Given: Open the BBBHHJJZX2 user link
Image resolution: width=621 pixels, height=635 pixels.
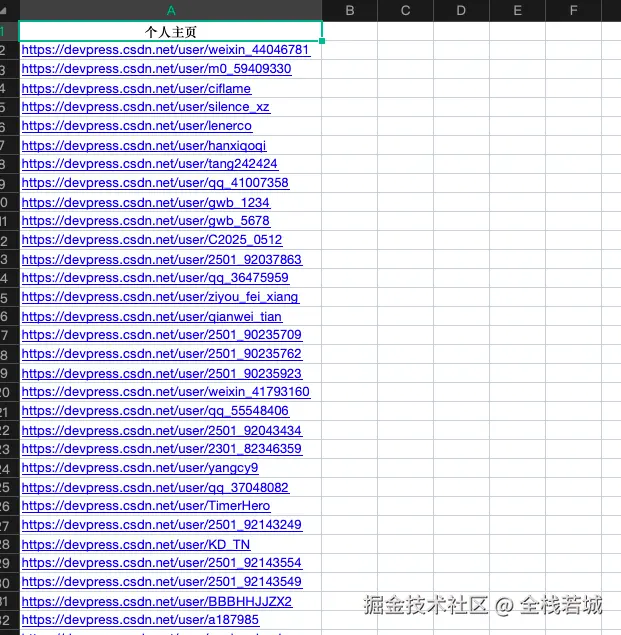Looking at the screenshot, I should (157, 602).
